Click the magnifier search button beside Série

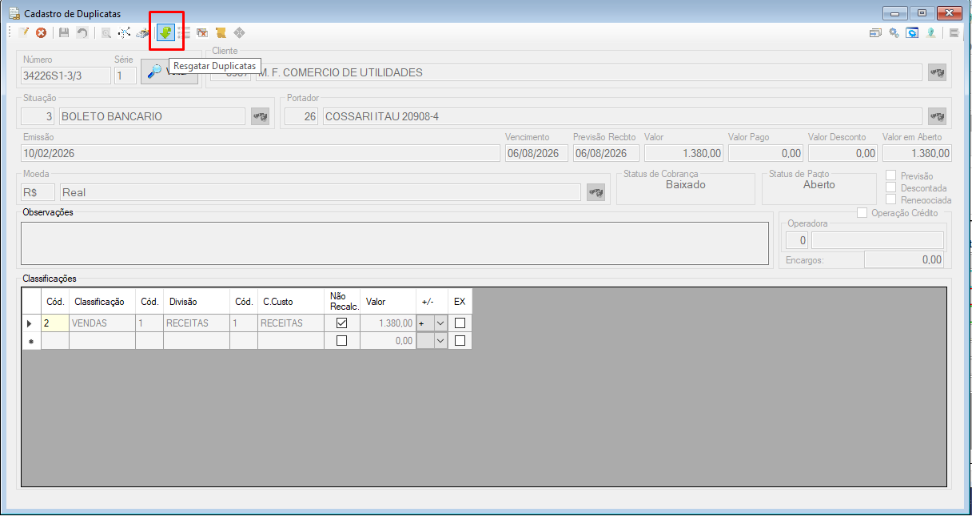pyautogui.click(x=169, y=72)
